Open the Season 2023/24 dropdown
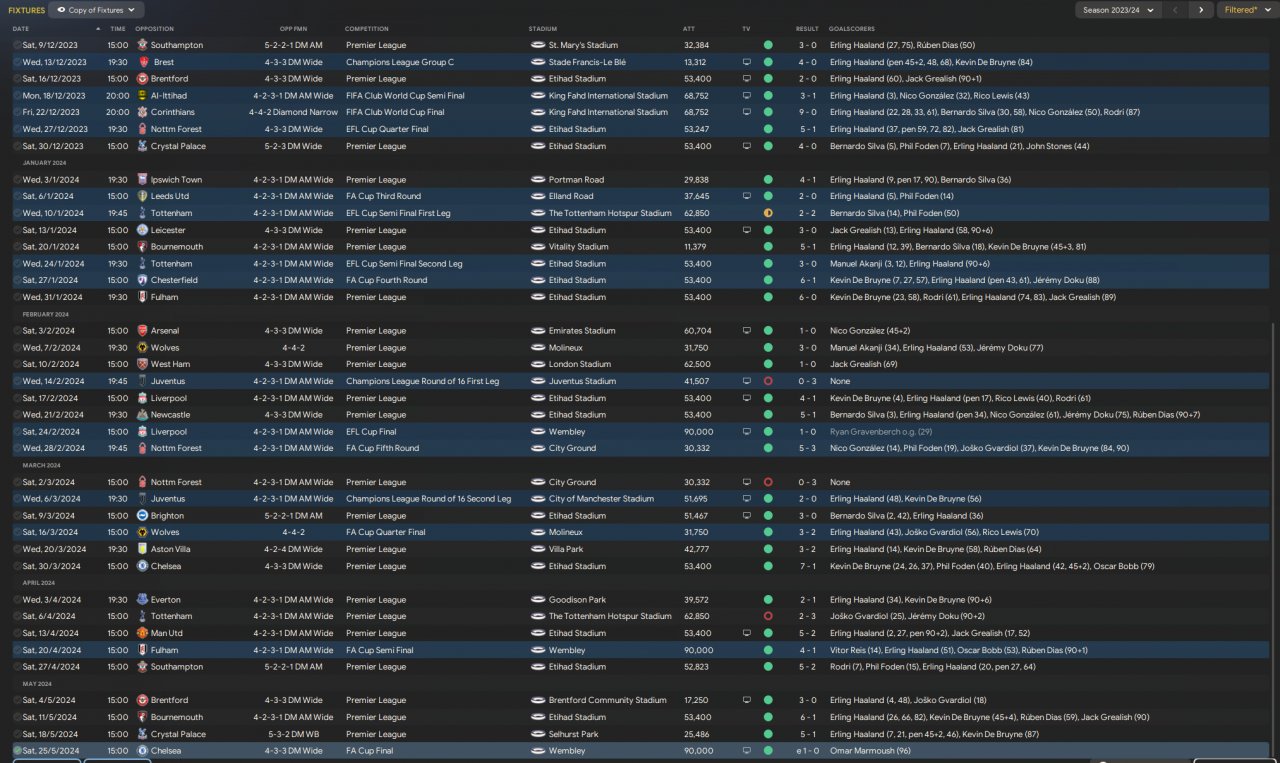1280x763 pixels. (1117, 10)
